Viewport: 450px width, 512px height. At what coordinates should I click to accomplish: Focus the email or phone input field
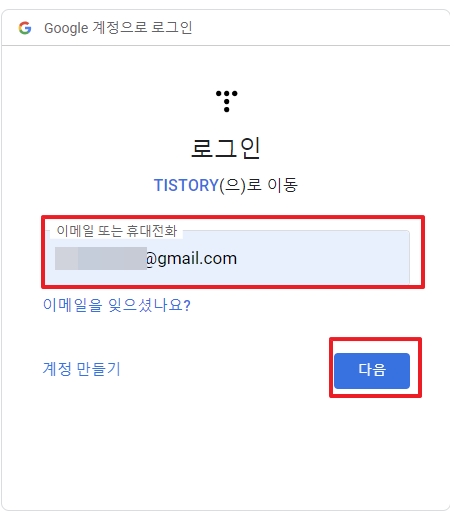[228, 257]
